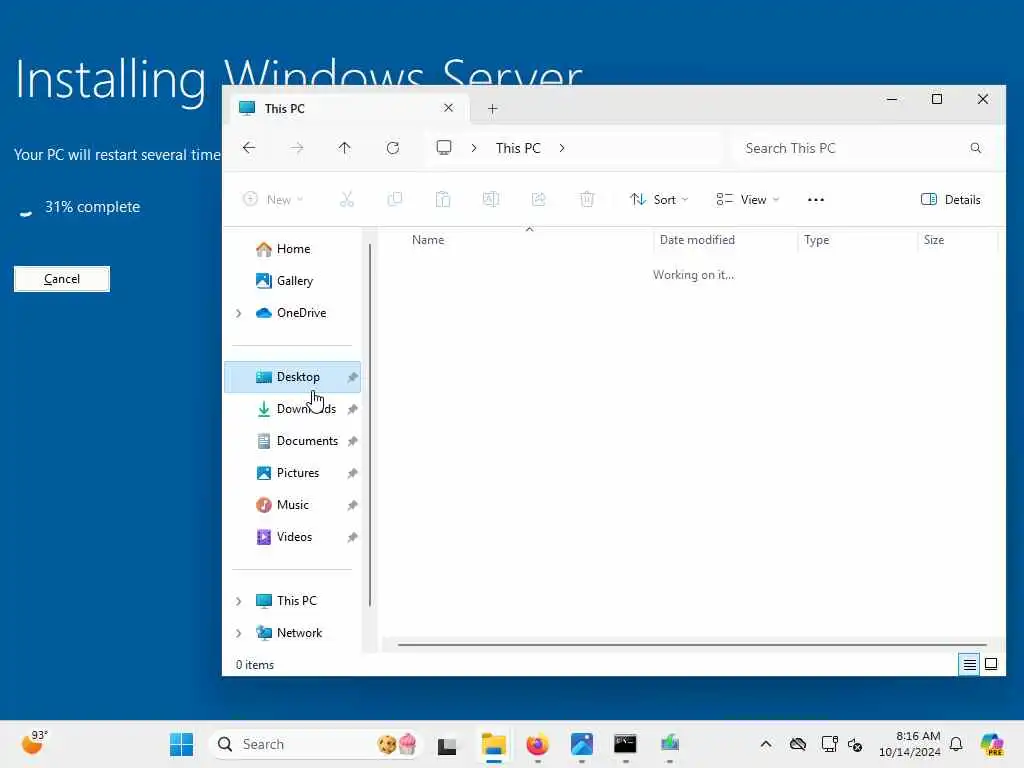Click the horizontal scrollbar in file list
This screenshot has height=768, width=1024.
click(692, 645)
